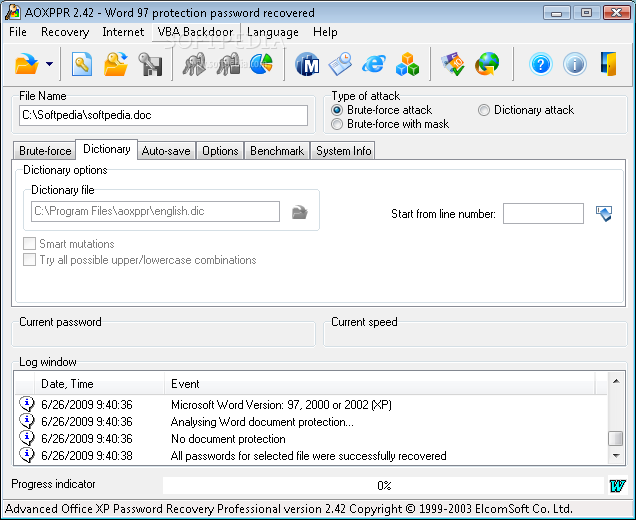
Task: Select Dictionary attack radio button
Action: point(483,110)
